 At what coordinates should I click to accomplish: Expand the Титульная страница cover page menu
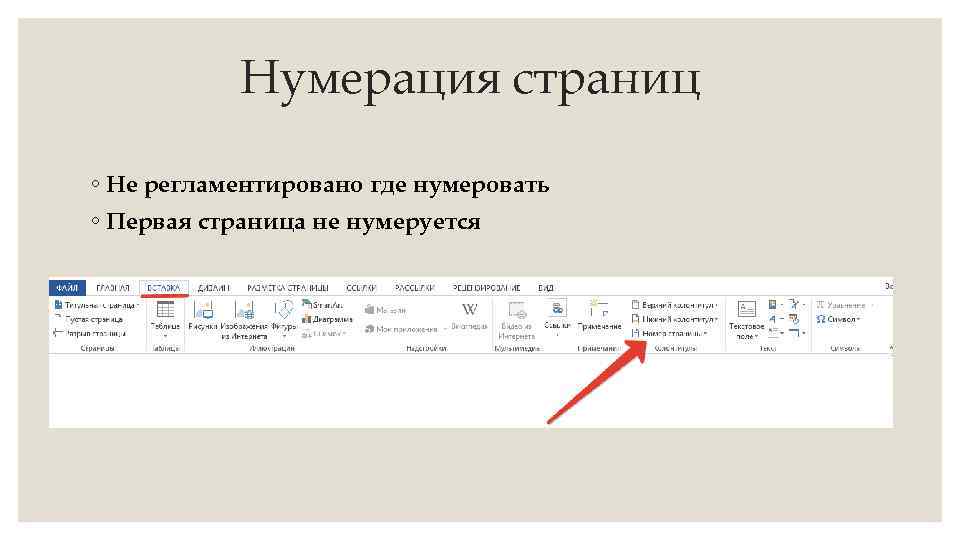[x=97, y=305]
